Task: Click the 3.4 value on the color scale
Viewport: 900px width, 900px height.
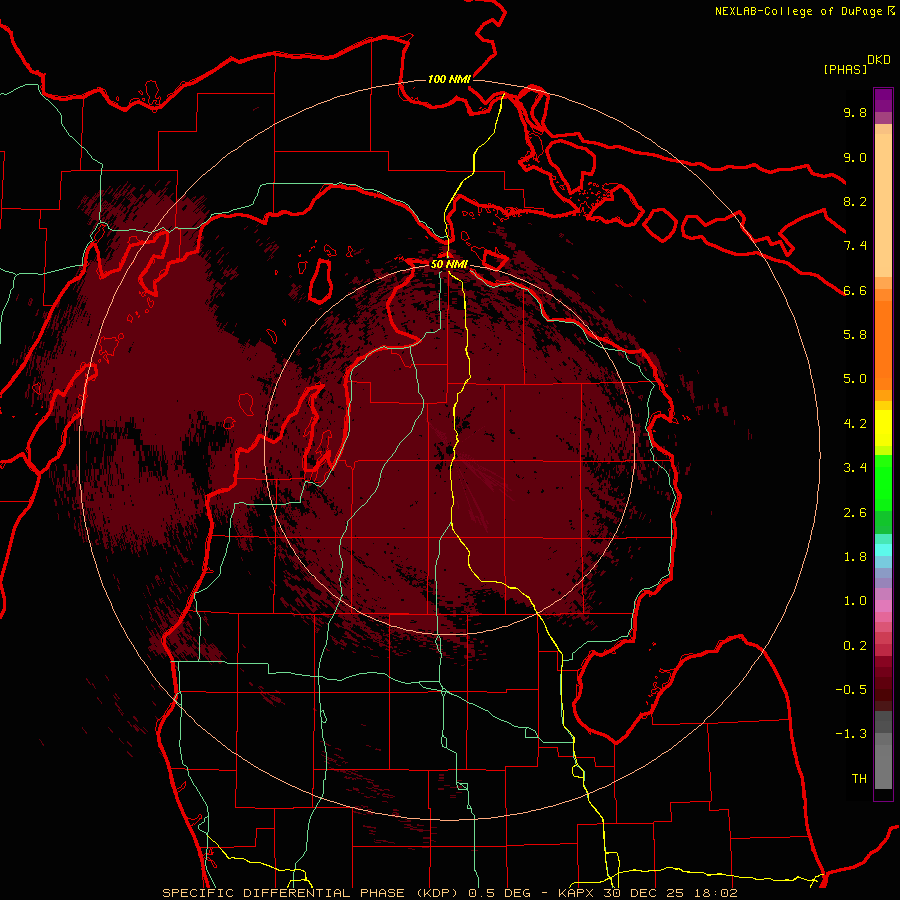Action: [x=855, y=468]
